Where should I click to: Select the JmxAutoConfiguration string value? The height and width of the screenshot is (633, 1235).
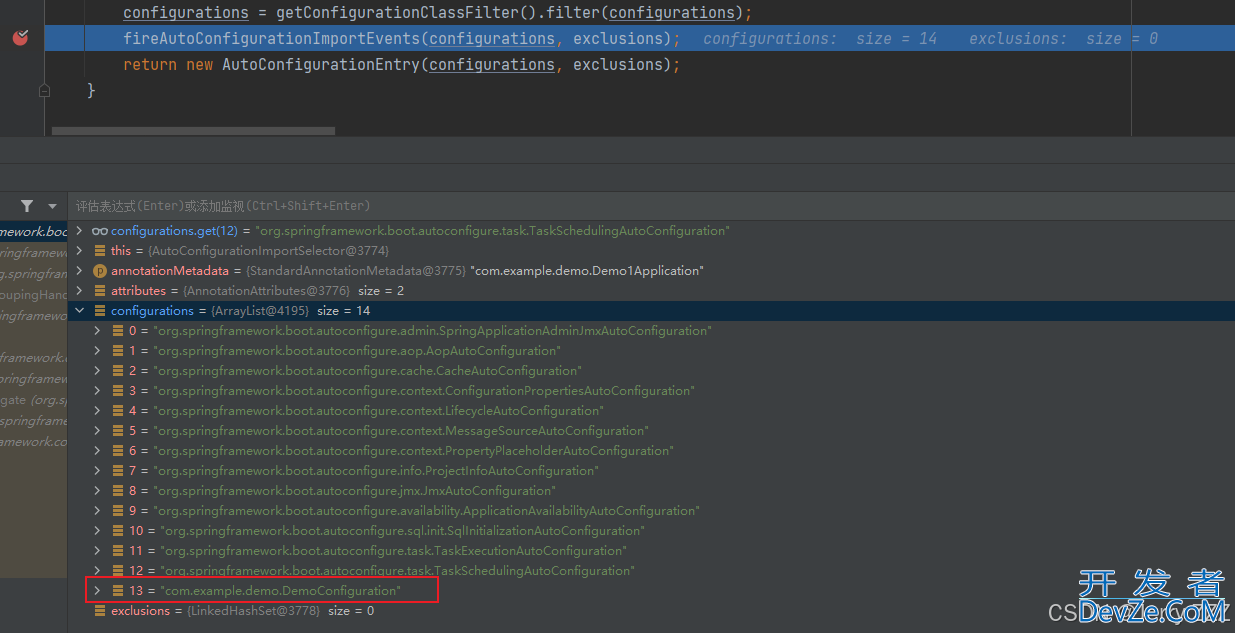tap(353, 491)
